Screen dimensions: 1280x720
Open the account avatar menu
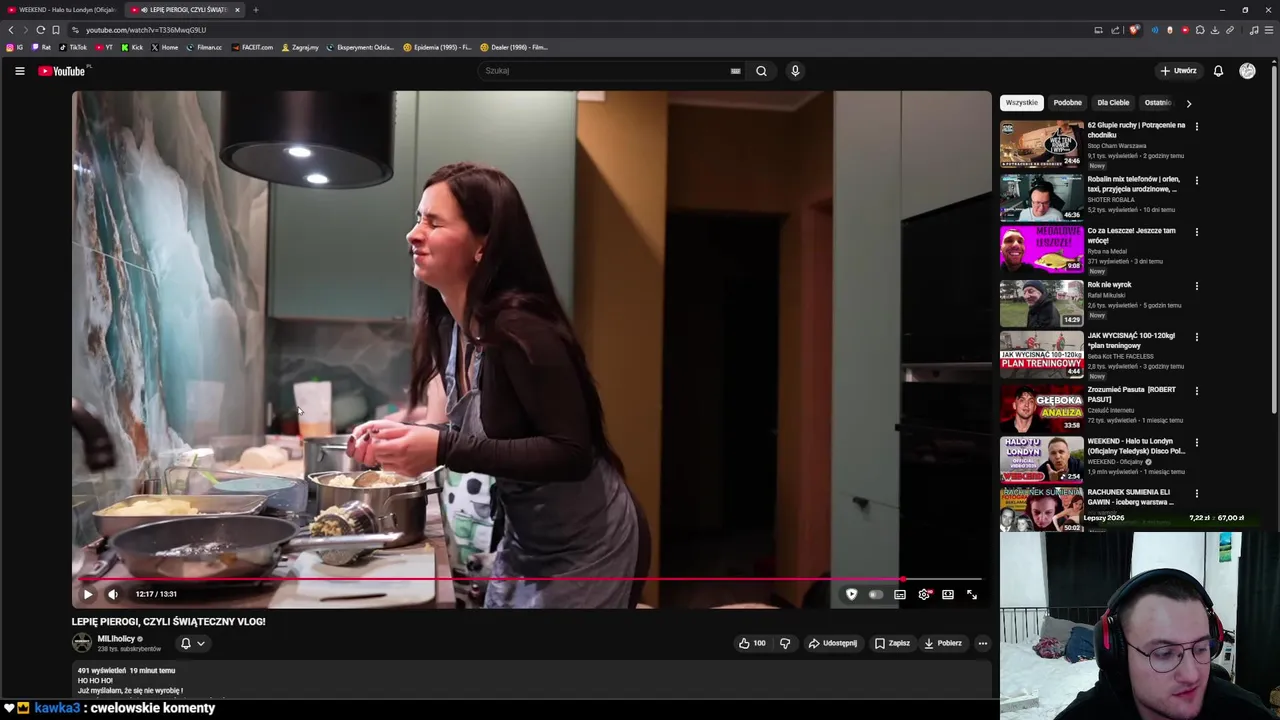(x=1247, y=71)
